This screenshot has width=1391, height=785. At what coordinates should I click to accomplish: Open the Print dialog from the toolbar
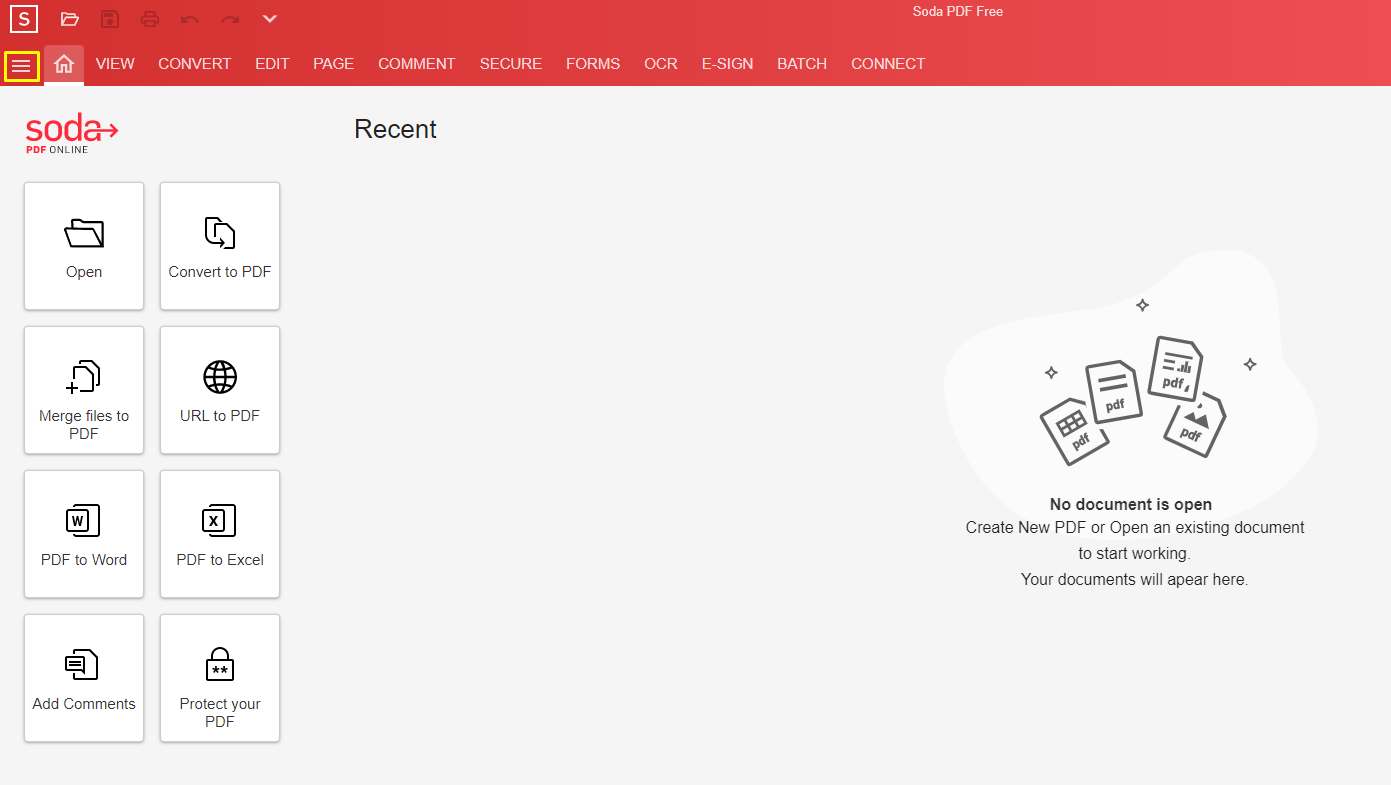point(150,18)
